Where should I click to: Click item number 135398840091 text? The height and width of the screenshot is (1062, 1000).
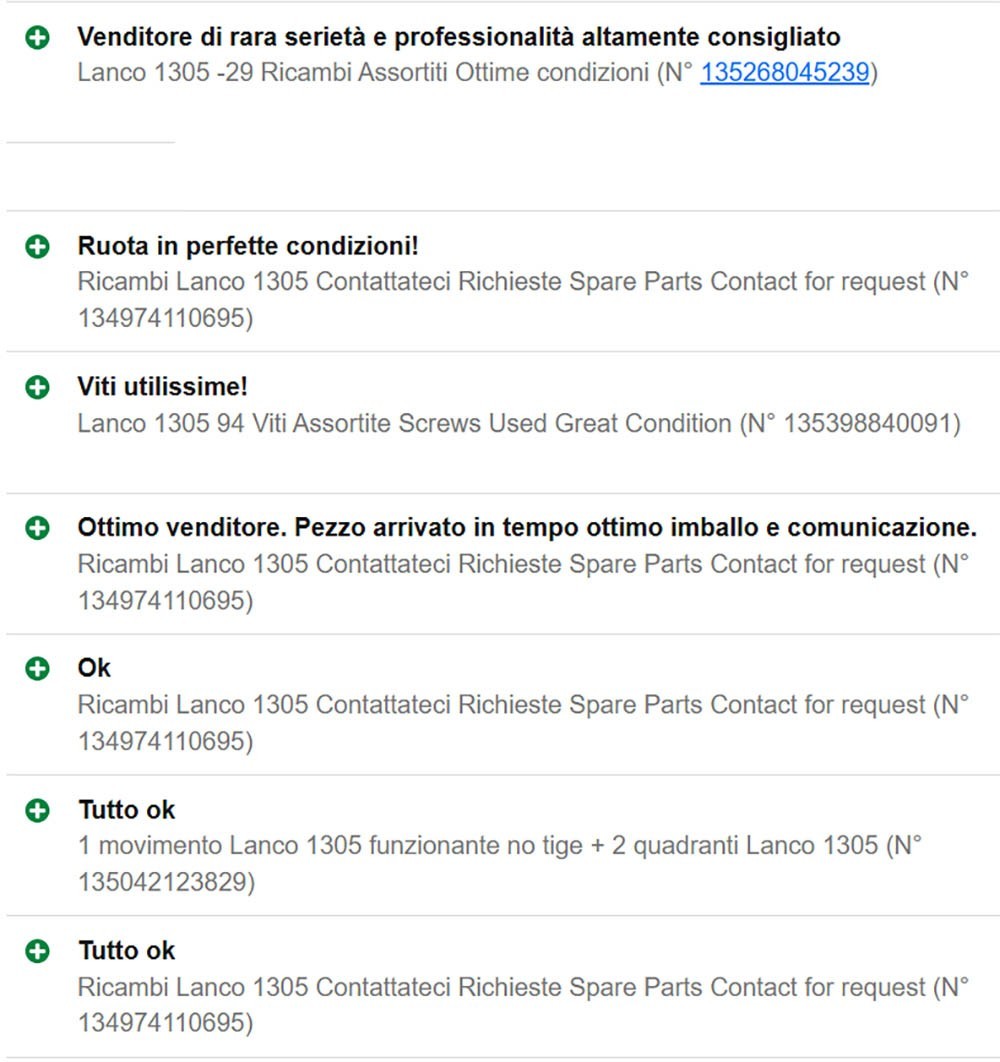tap(868, 423)
